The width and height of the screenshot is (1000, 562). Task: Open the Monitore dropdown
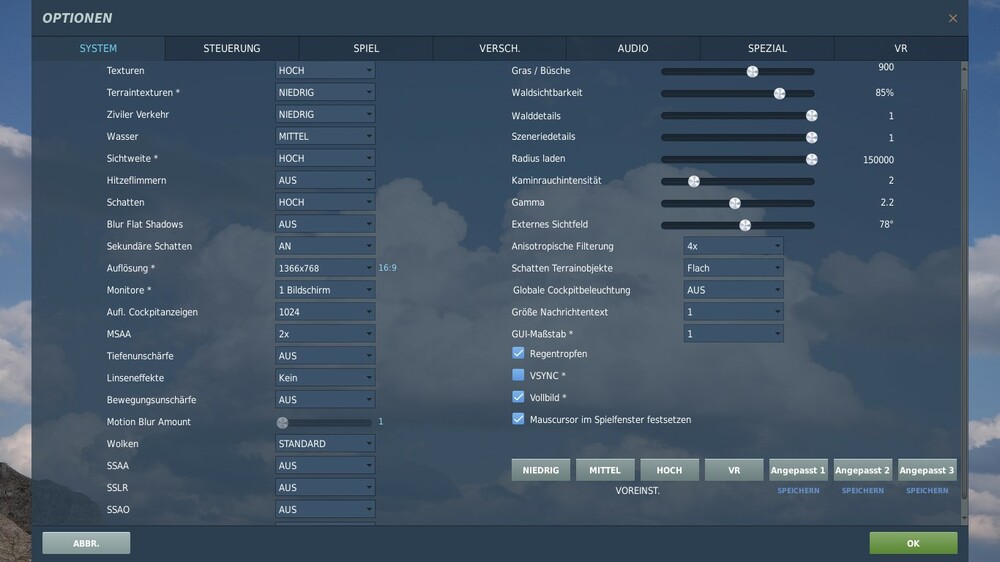(x=325, y=290)
